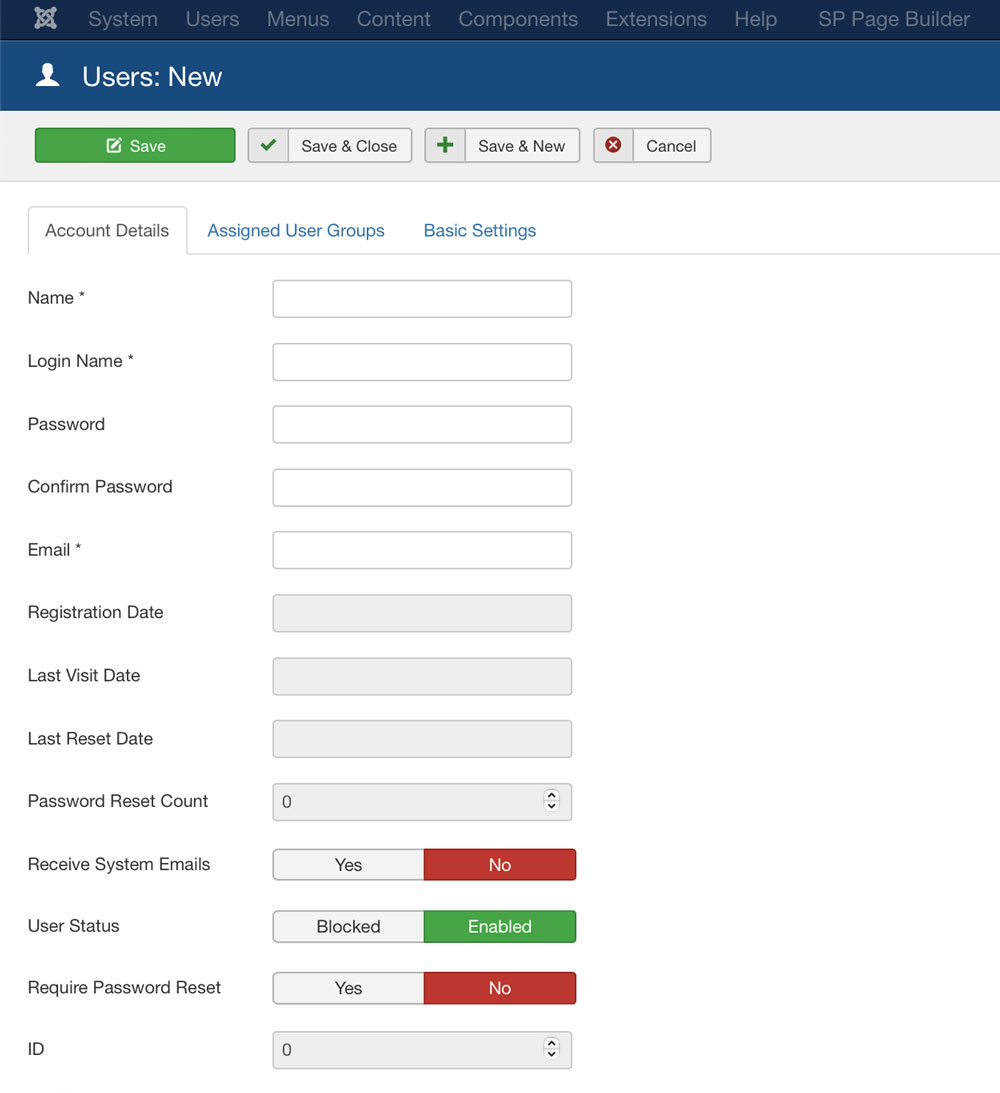
Task: Focus the Email input field
Action: point(422,550)
